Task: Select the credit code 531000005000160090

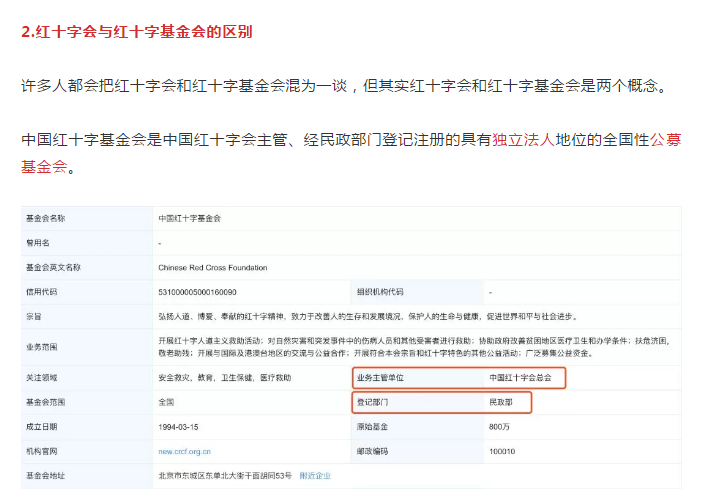Action: tap(197, 292)
